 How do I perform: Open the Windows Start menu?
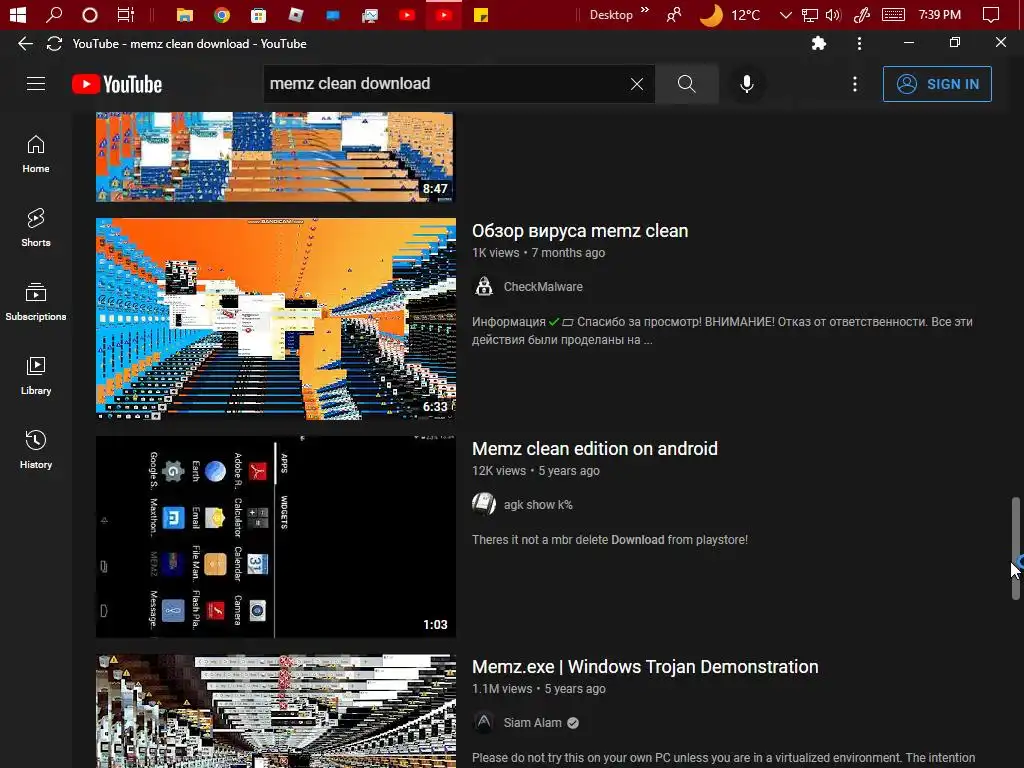point(18,14)
